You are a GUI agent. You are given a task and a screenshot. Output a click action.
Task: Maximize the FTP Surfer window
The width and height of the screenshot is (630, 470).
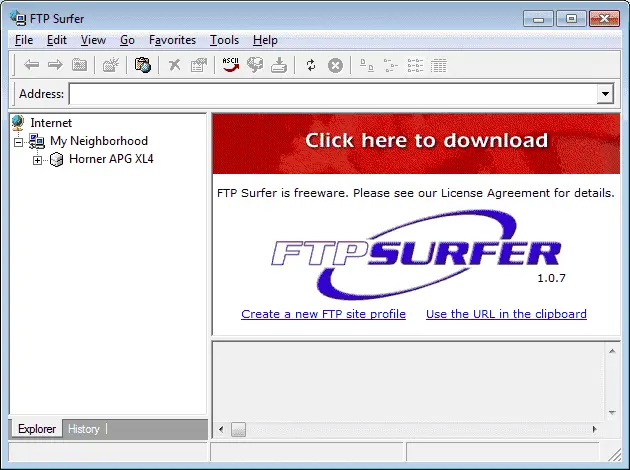pyautogui.click(x=571, y=19)
